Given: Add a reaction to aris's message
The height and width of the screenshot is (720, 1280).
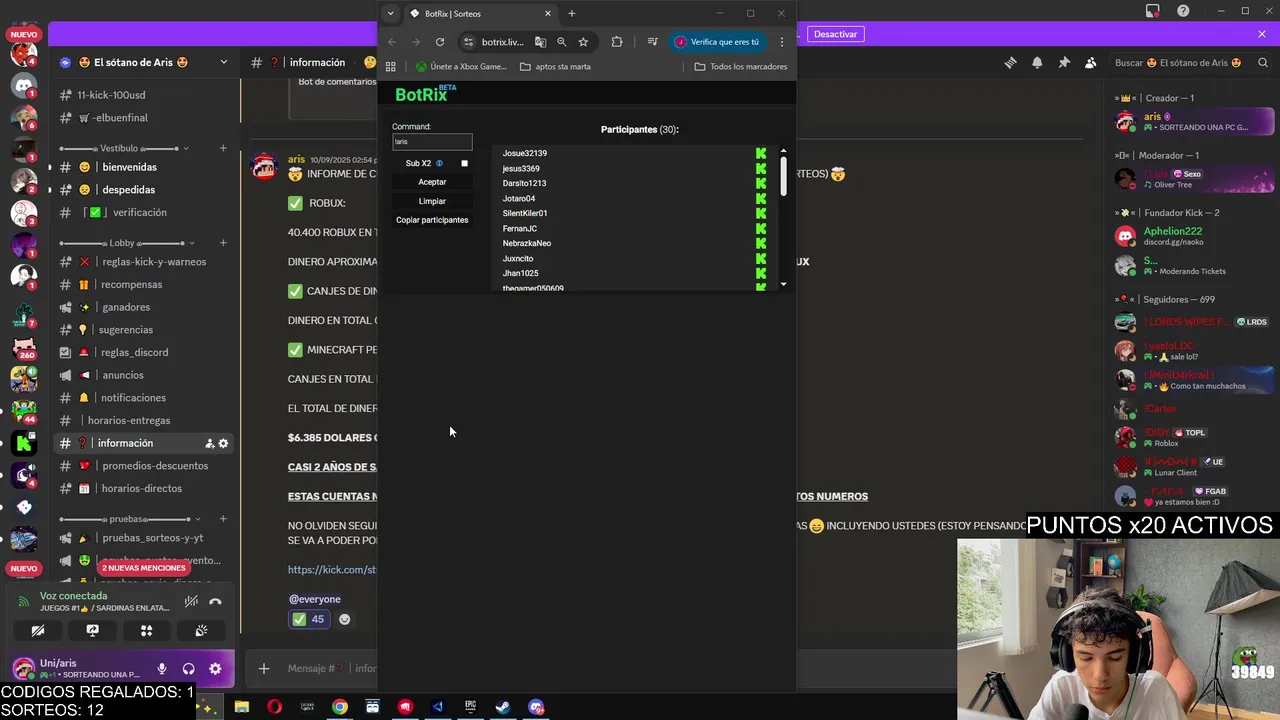Looking at the screenshot, I should (x=345, y=619).
